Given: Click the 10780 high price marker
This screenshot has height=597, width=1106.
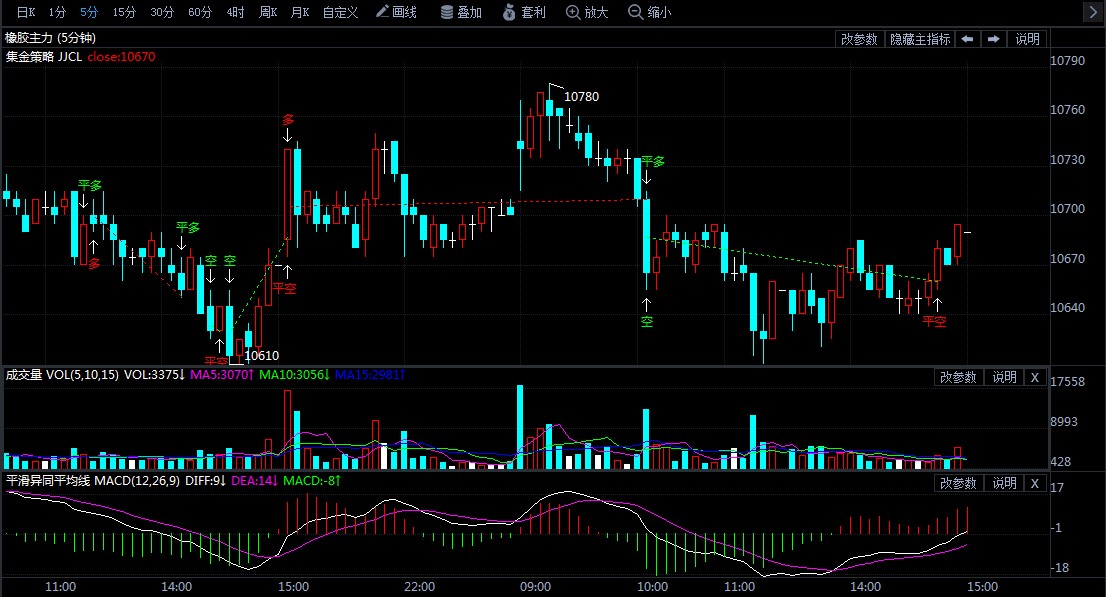Looking at the screenshot, I should click(x=581, y=97).
